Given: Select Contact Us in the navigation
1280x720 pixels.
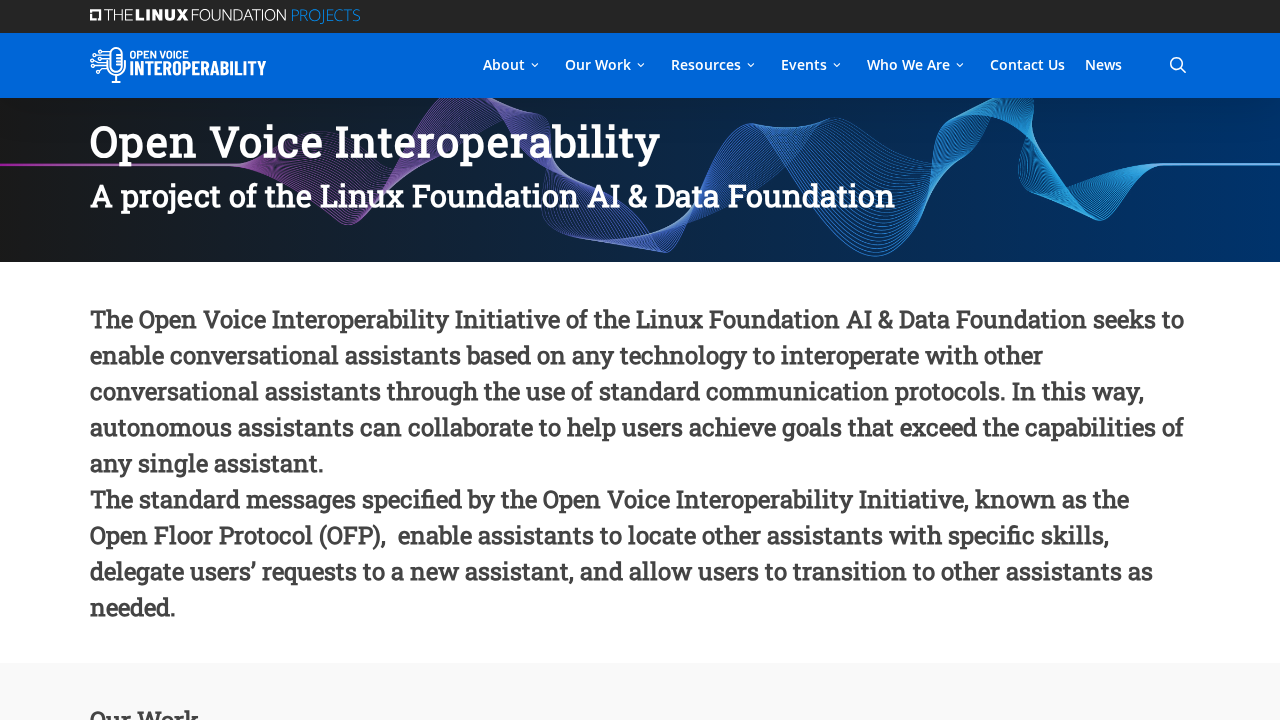Looking at the screenshot, I should (1027, 63).
